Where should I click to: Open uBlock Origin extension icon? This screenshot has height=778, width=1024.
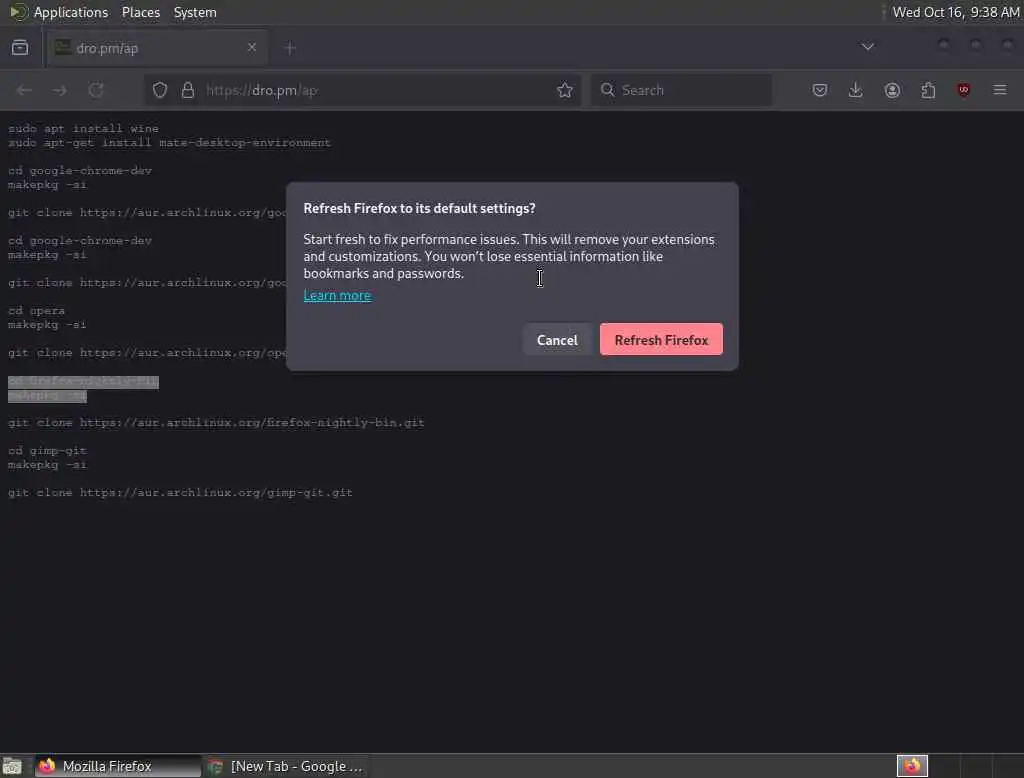pos(963,90)
